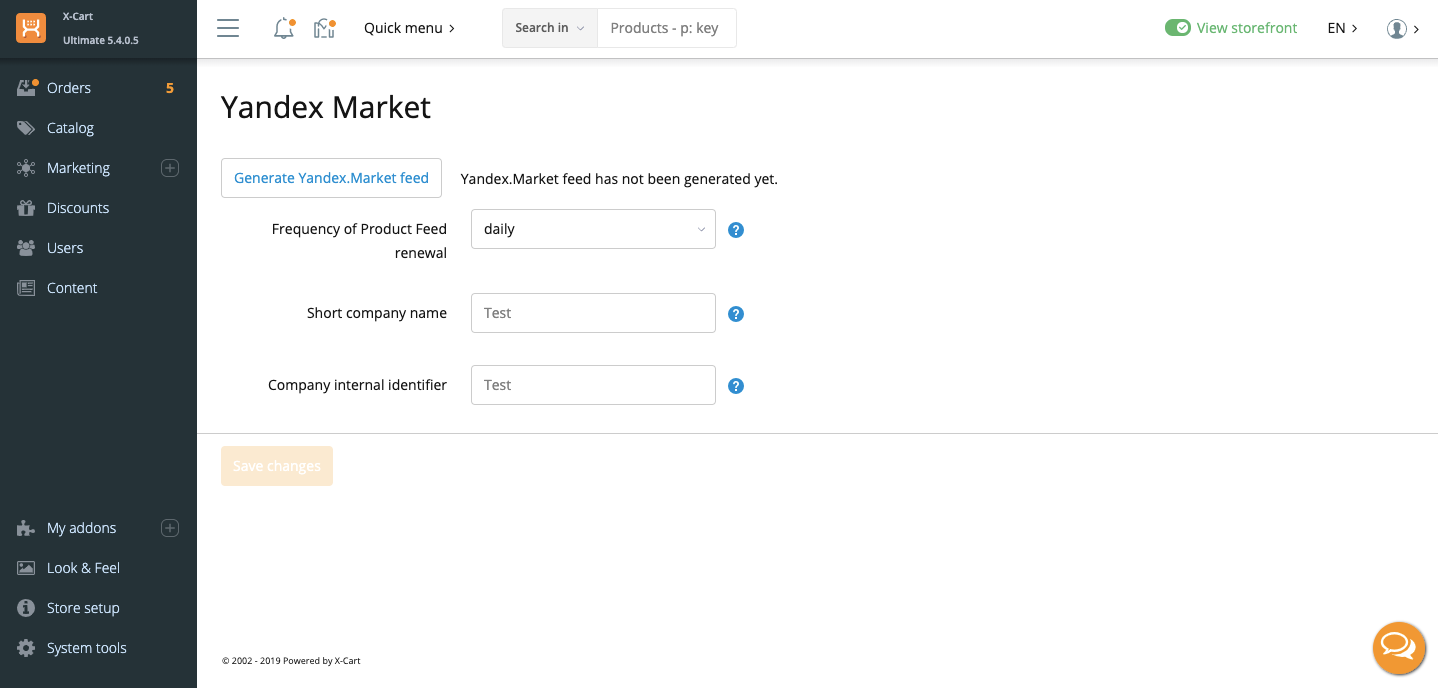
Task: Expand the Quick menu
Action: point(409,28)
